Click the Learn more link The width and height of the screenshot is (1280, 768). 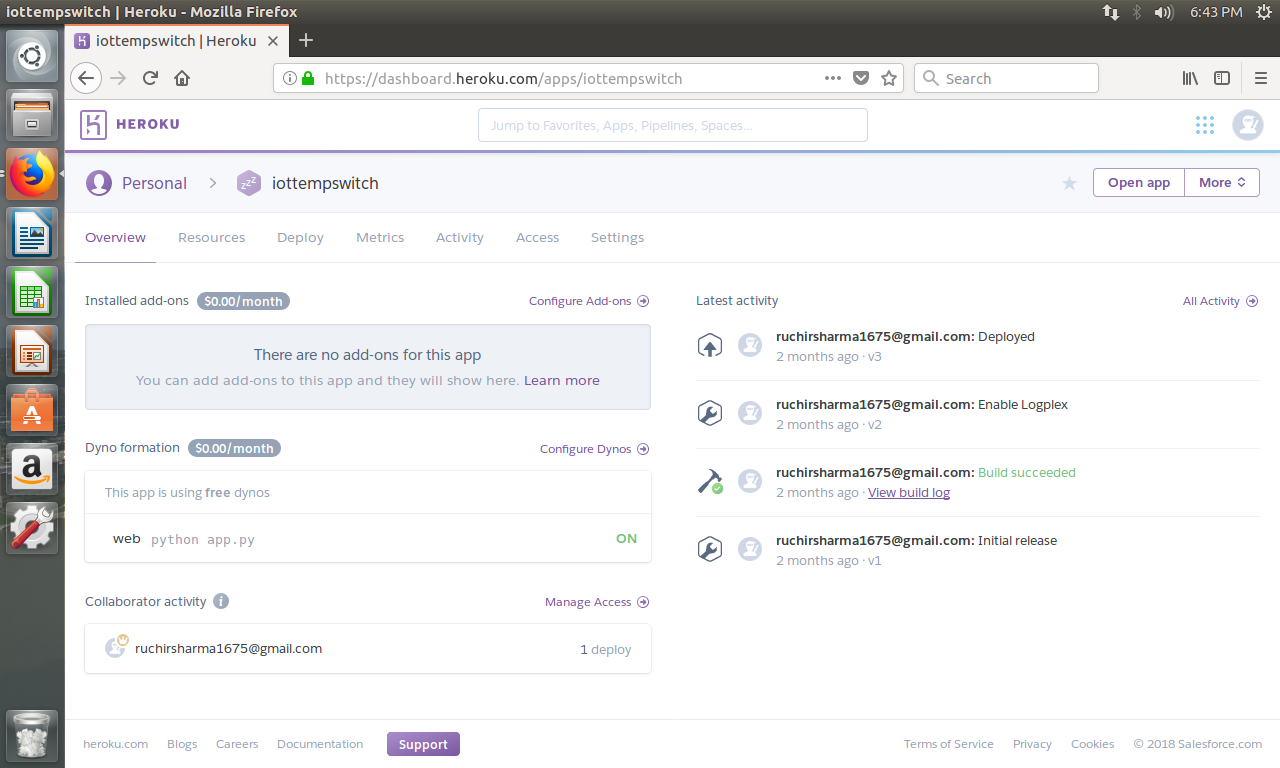pyautogui.click(x=562, y=380)
